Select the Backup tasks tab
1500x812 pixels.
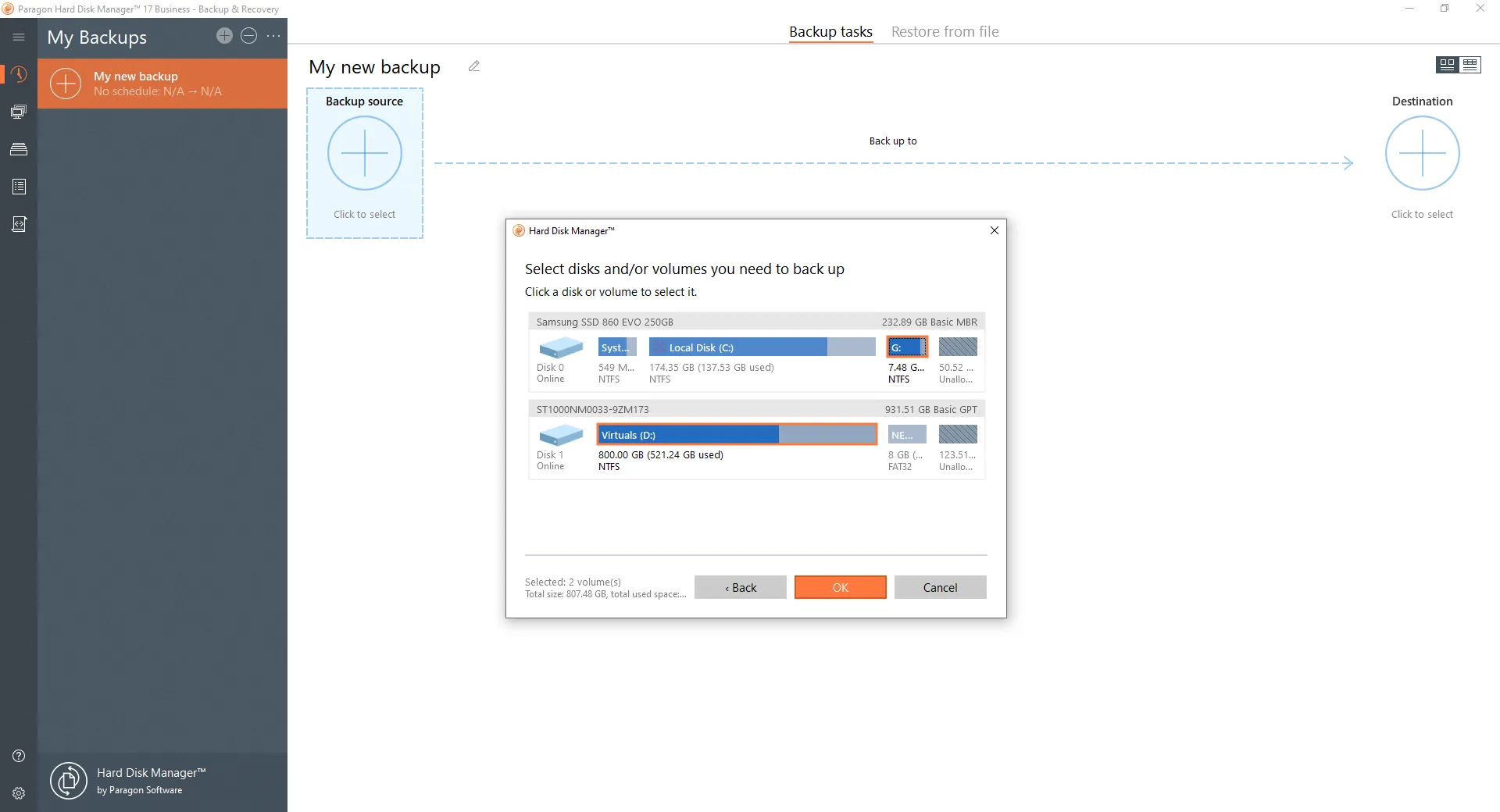830,32
